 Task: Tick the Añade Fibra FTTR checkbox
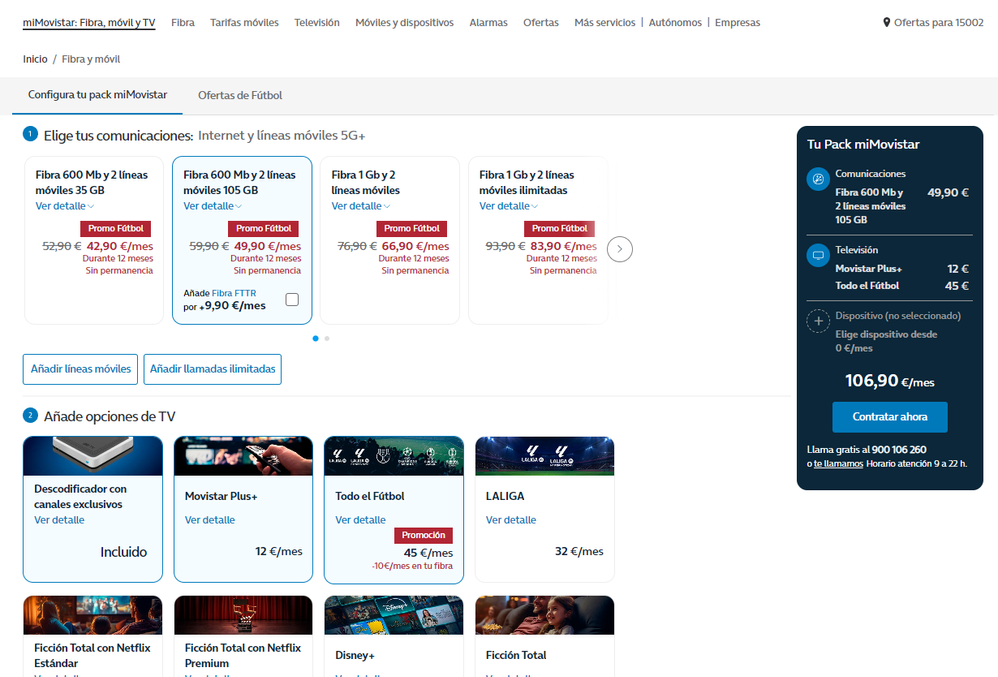[292, 299]
